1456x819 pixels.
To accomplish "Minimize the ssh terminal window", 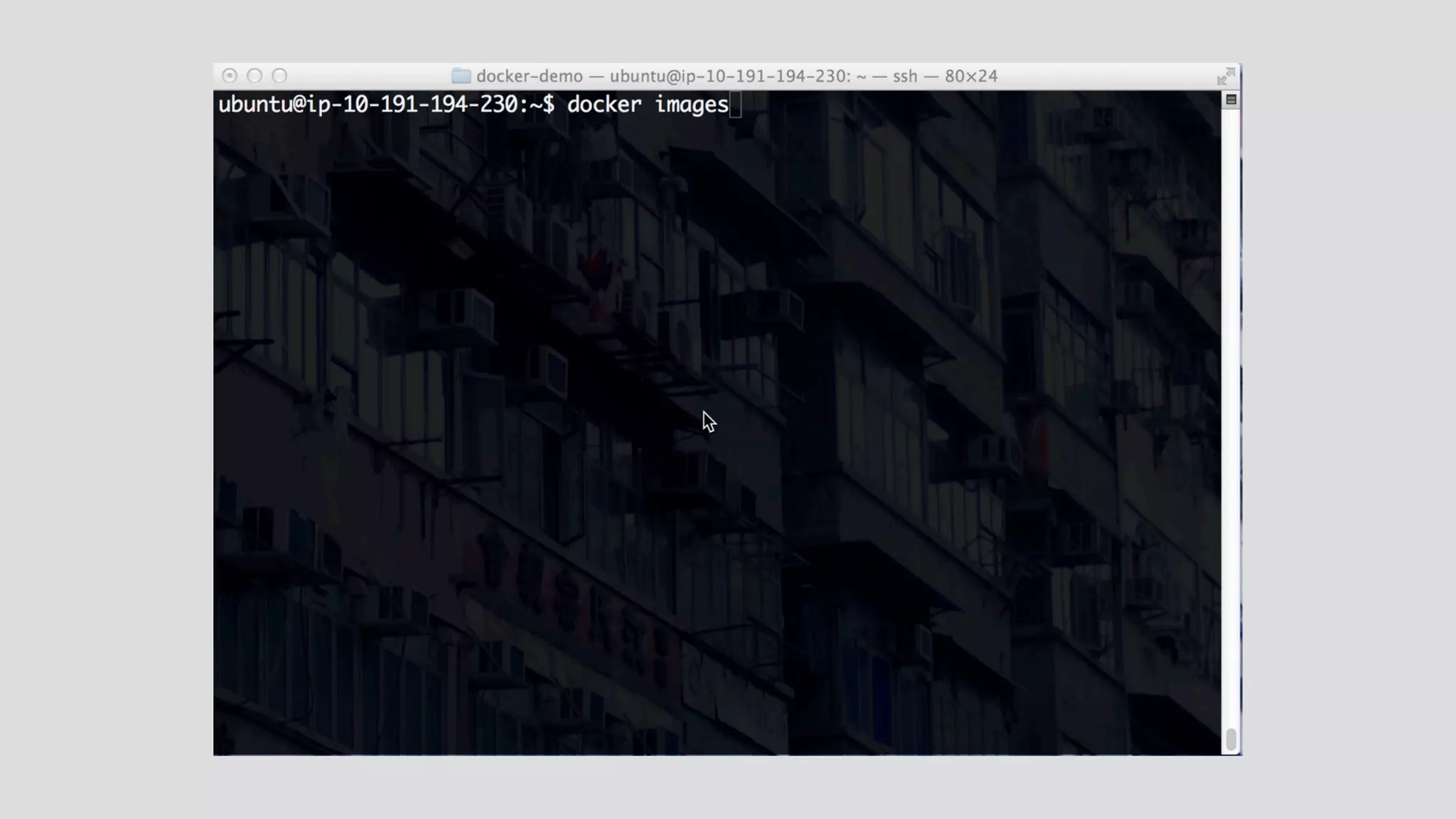I will click(255, 76).
